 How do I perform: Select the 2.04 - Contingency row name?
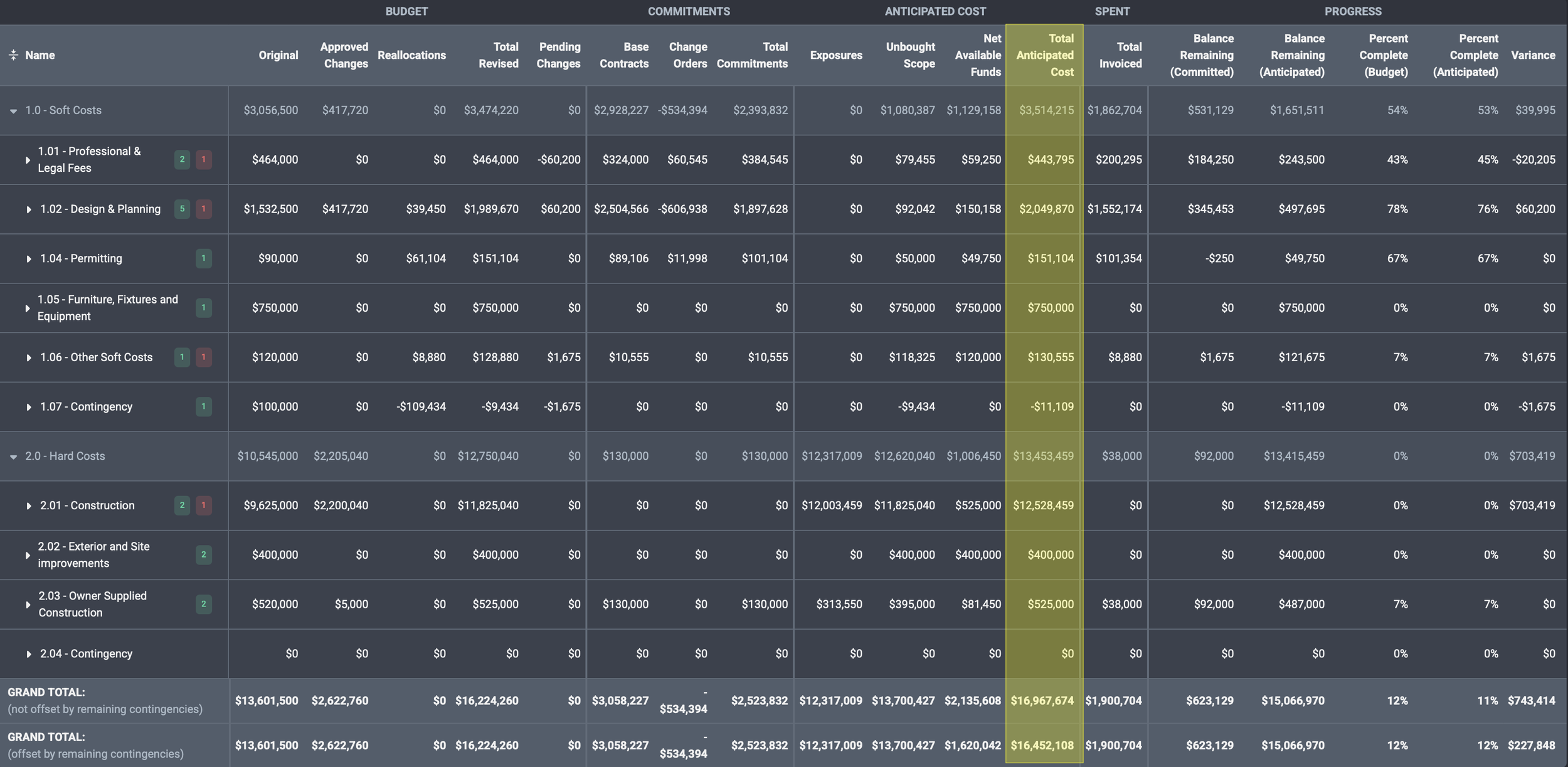point(86,653)
